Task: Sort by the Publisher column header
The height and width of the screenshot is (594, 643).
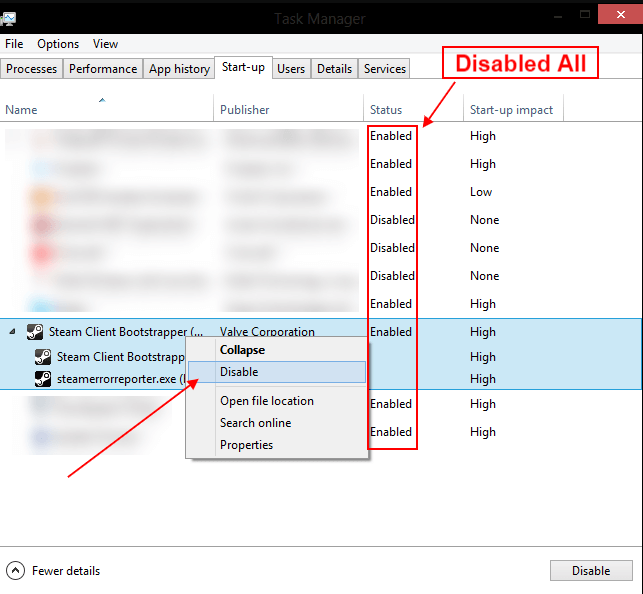Action: (288, 109)
